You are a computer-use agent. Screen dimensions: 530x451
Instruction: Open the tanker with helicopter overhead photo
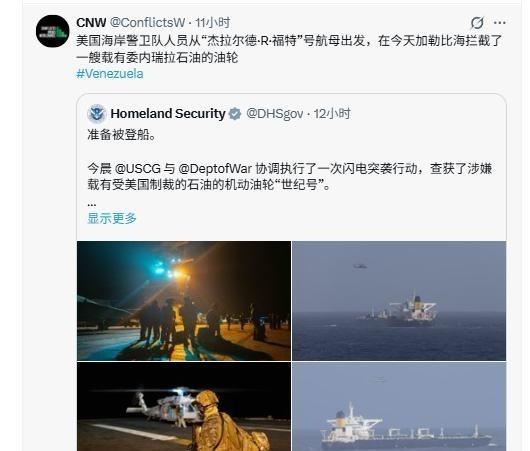[399, 301]
